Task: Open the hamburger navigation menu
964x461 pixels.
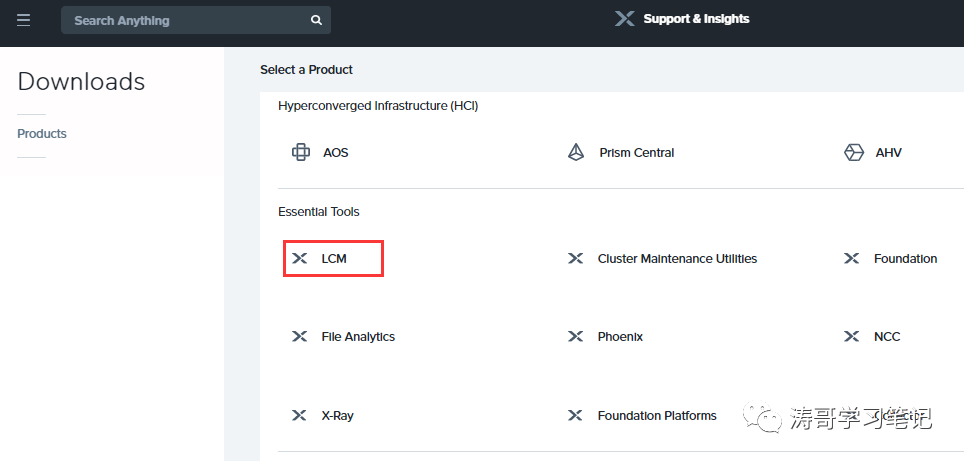Action: pyautogui.click(x=23, y=20)
